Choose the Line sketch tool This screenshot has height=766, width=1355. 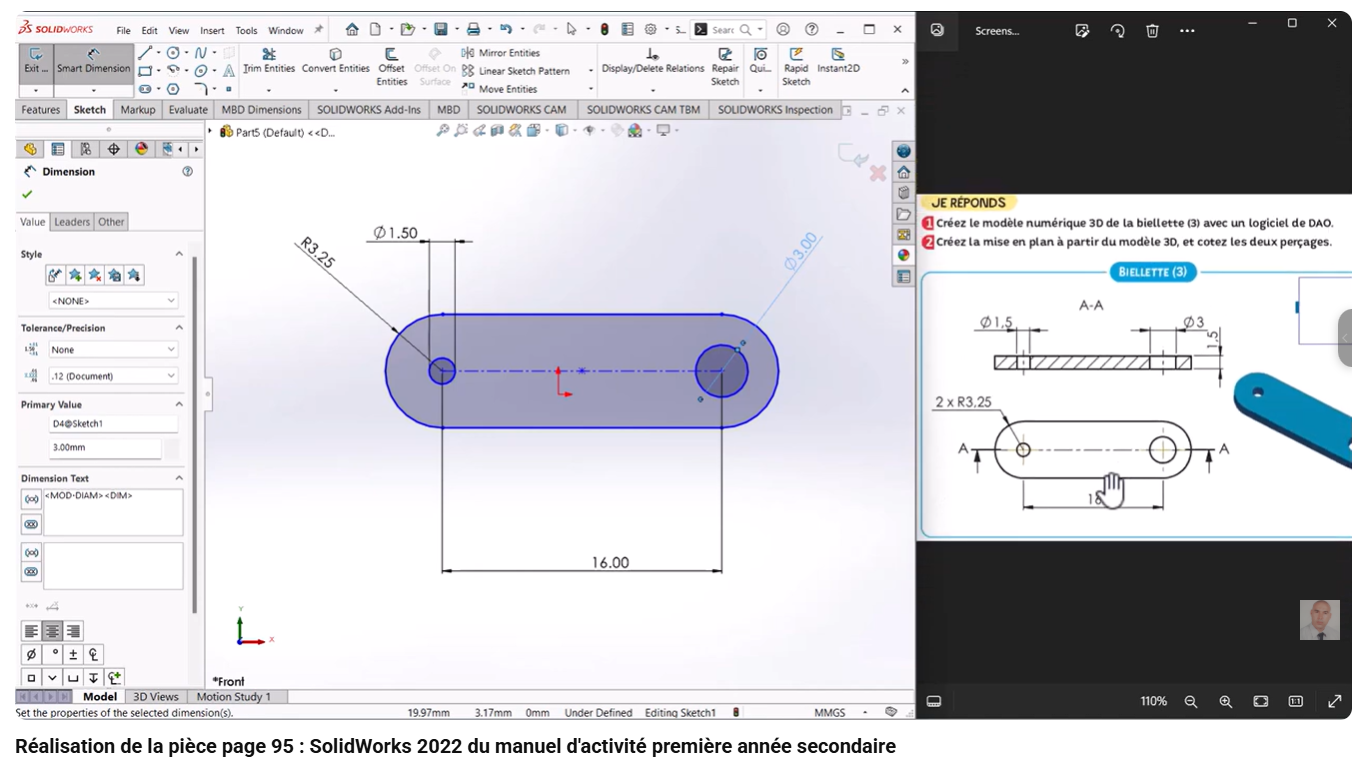coord(146,52)
